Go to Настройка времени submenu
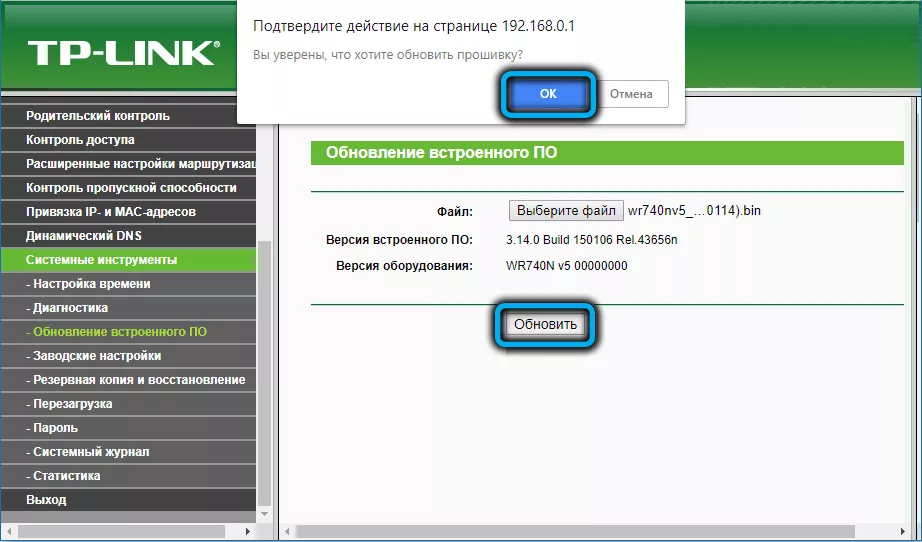The height and width of the screenshot is (542, 922). tap(128, 284)
